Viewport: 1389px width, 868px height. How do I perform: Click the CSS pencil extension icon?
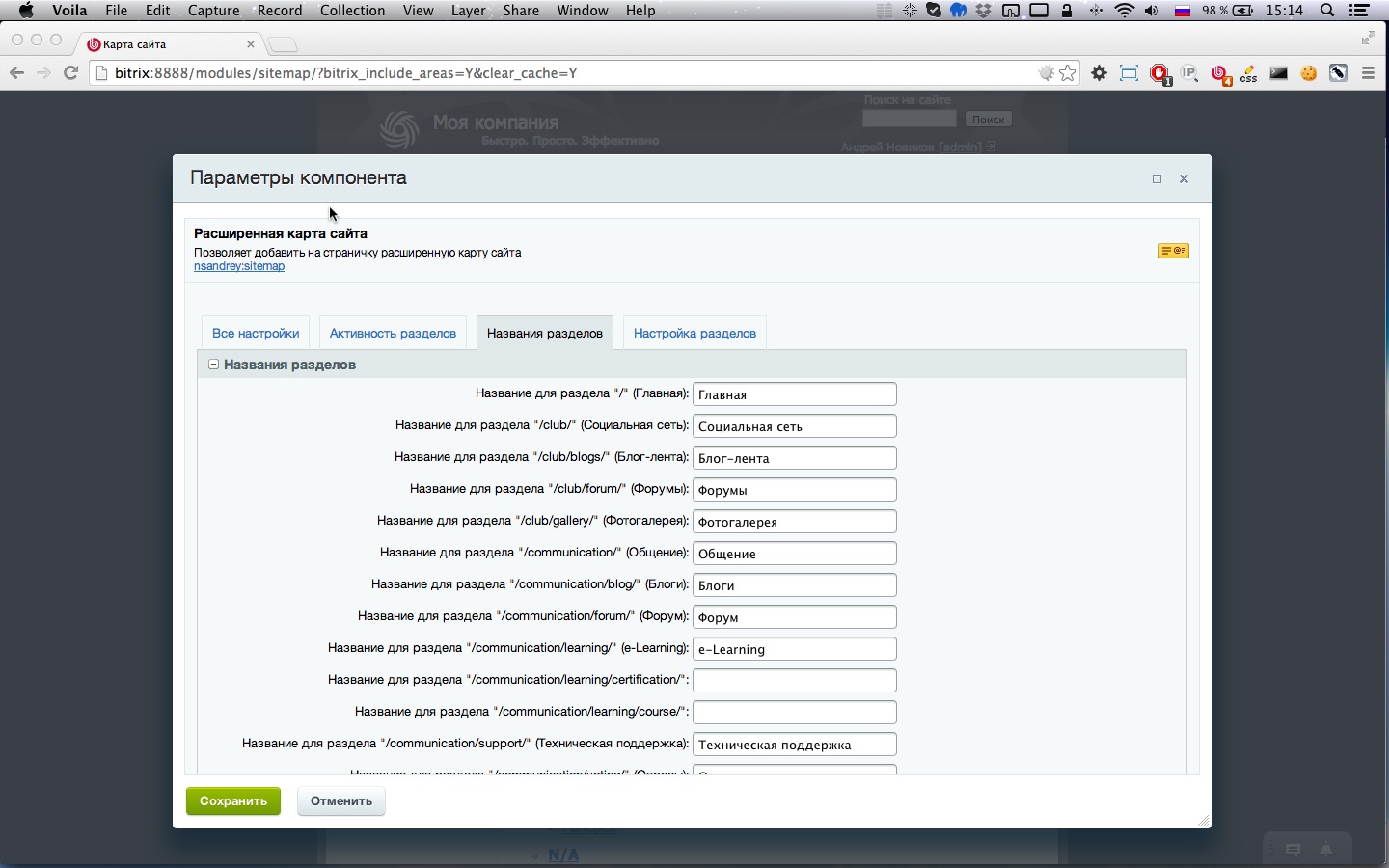(x=1249, y=73)
